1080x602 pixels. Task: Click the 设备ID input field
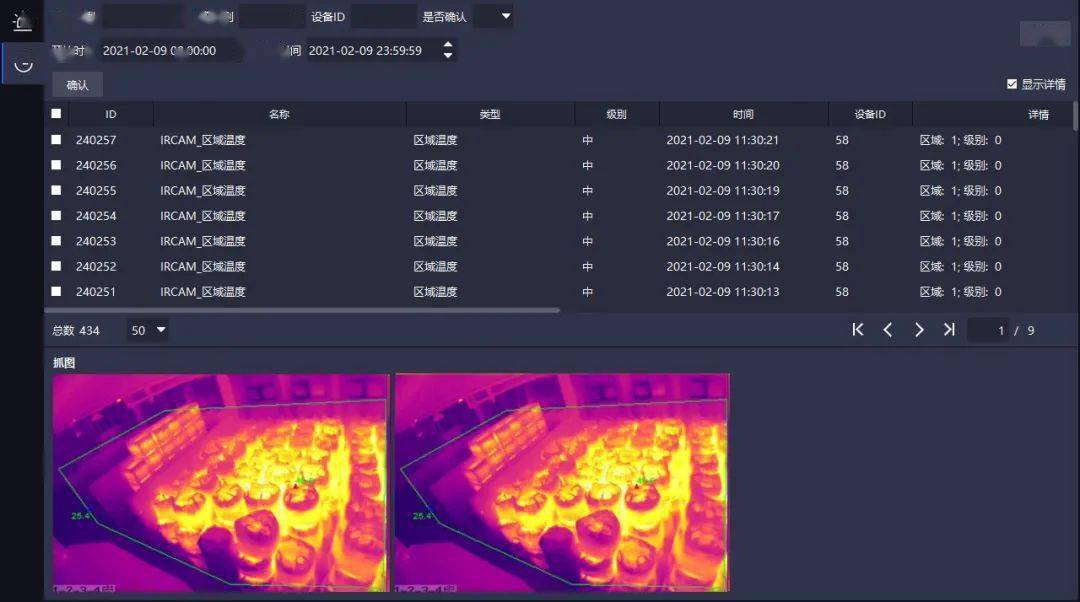click(383, 16)
